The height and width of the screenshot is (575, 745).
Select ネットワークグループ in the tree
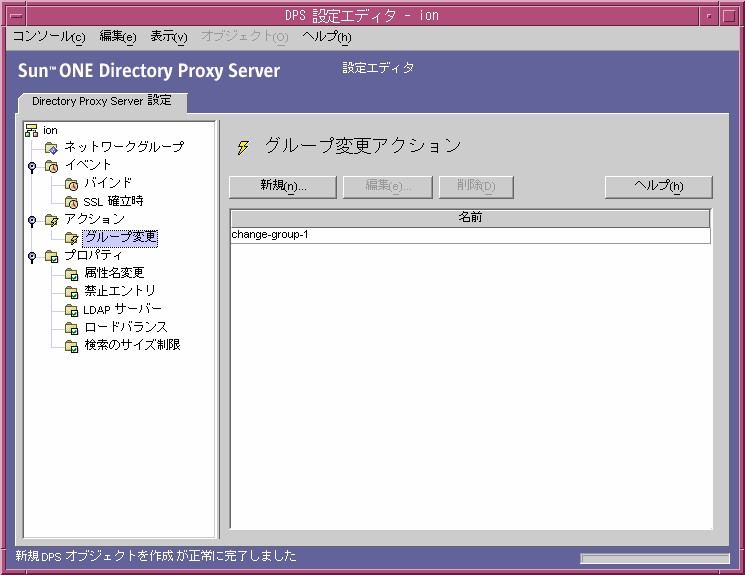(124, 147)
